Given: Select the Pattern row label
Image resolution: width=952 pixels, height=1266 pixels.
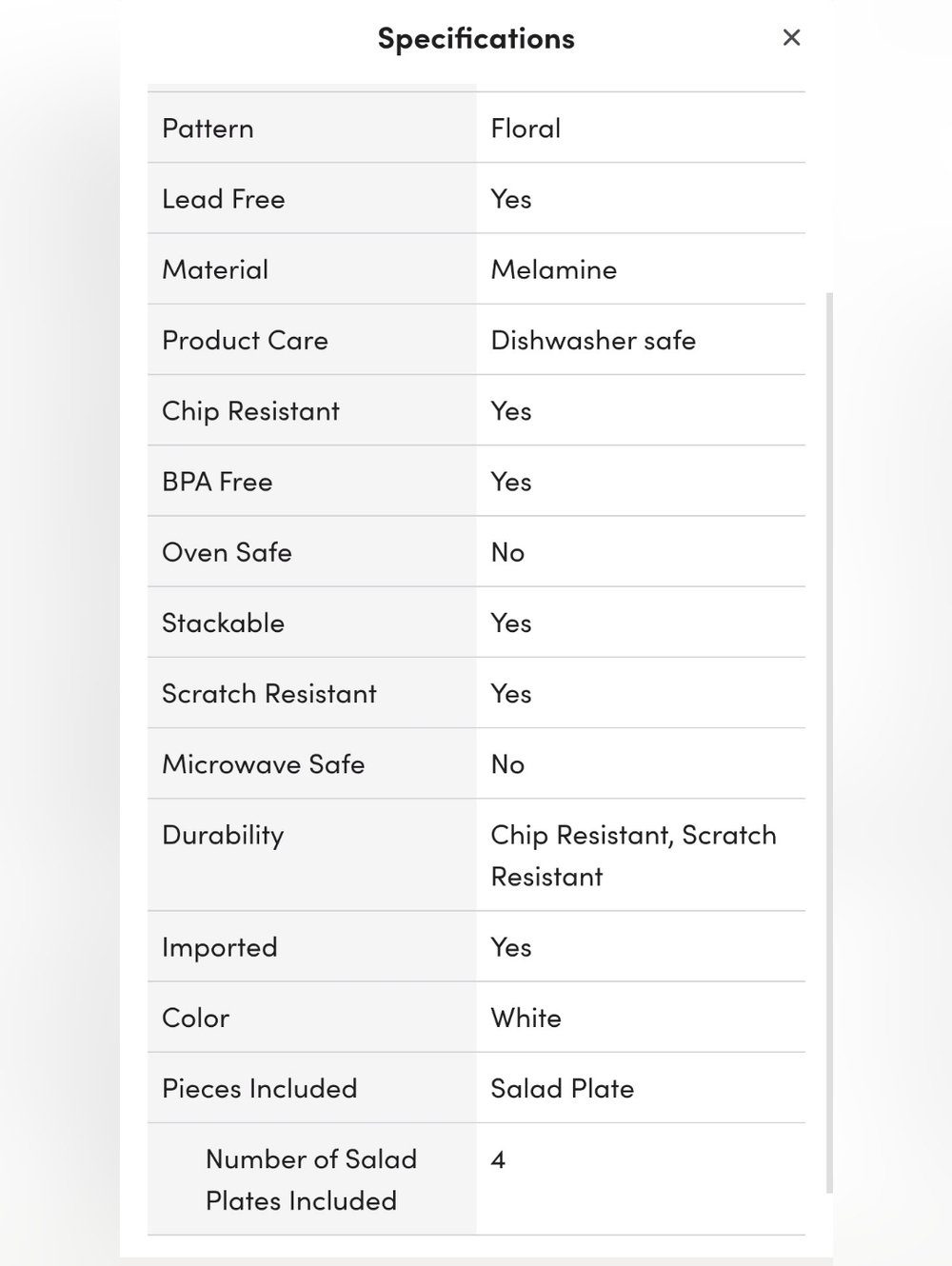Looking at the screenshot, I should [208, 129].
